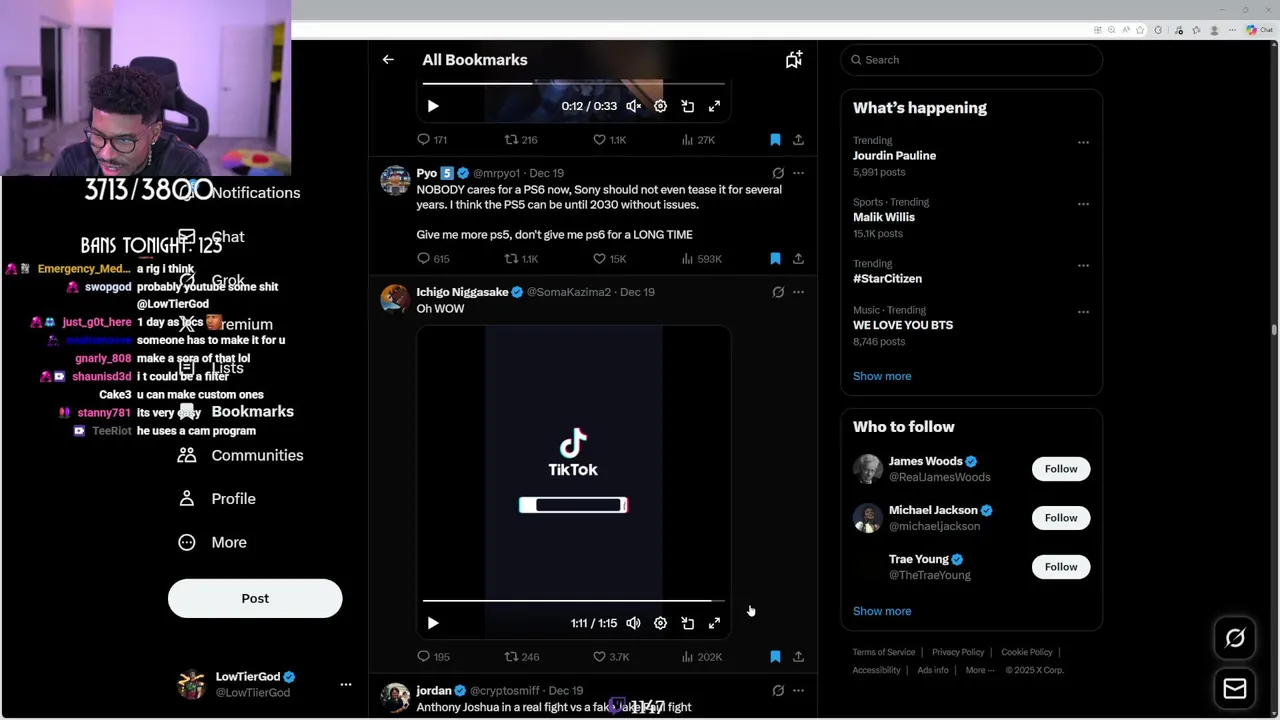Screen dimensions: 1280x720
Task: Open the Messages envelope floating button
Action: click(1235, 688)
